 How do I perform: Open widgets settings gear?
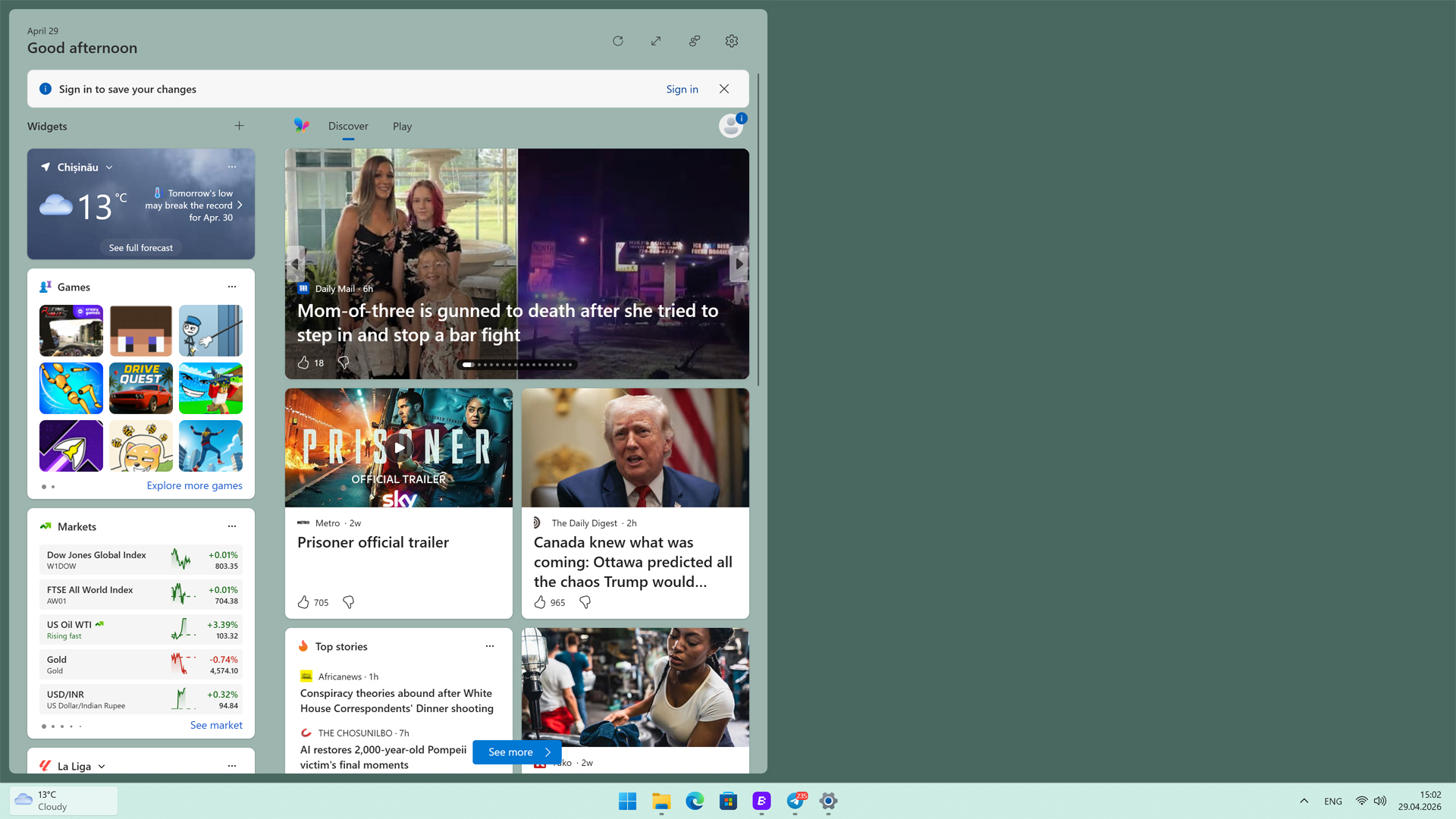[x=731, y=41]
